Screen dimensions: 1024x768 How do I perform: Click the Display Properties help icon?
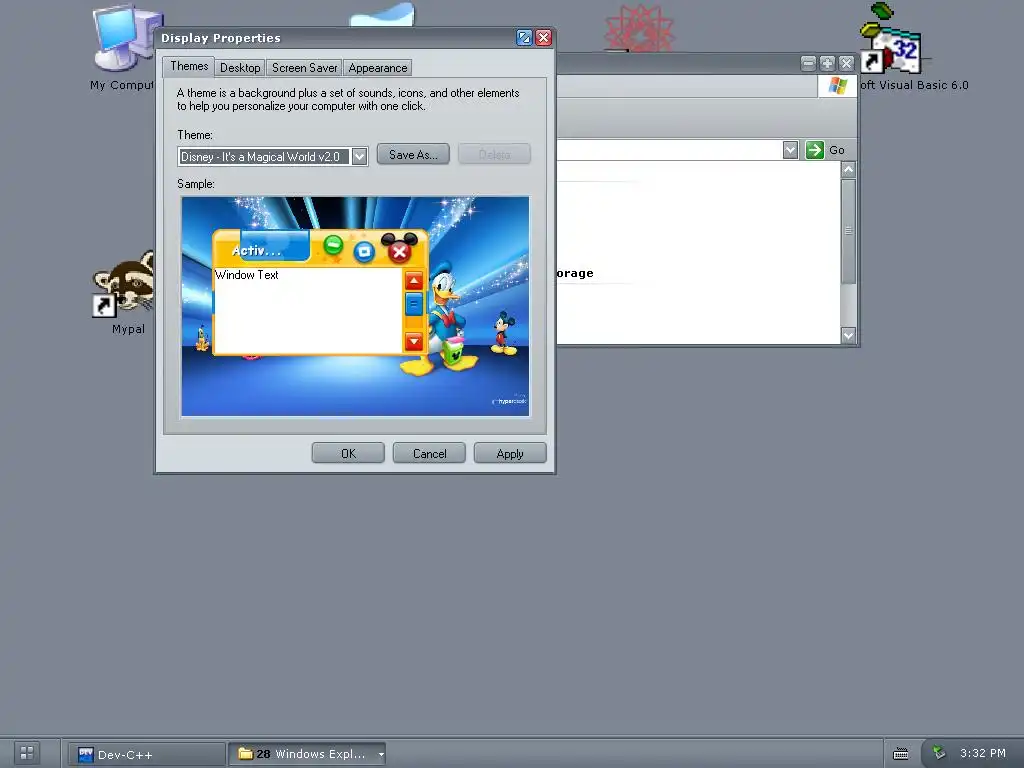coord(524,38)
